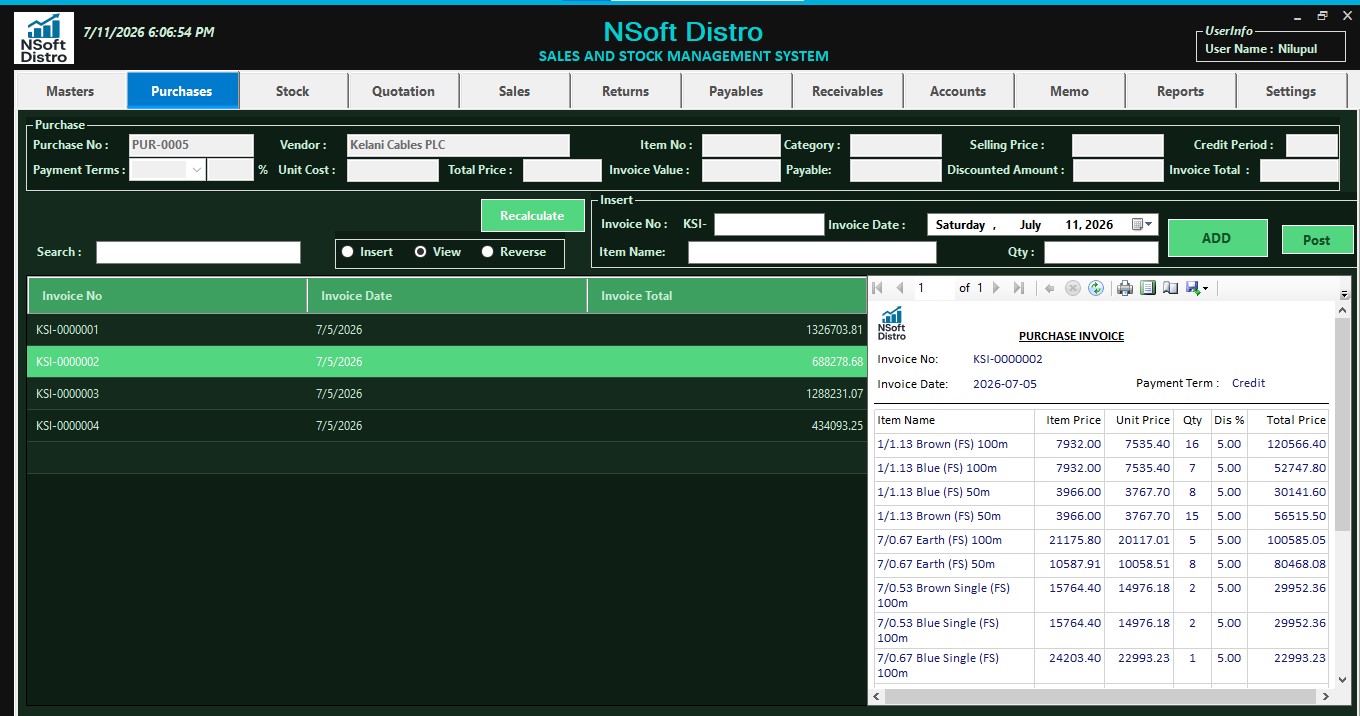The width and height of the screenshot is (1360, 716).
Task: Switch to the Receivables tab
Action: (848, 91)
